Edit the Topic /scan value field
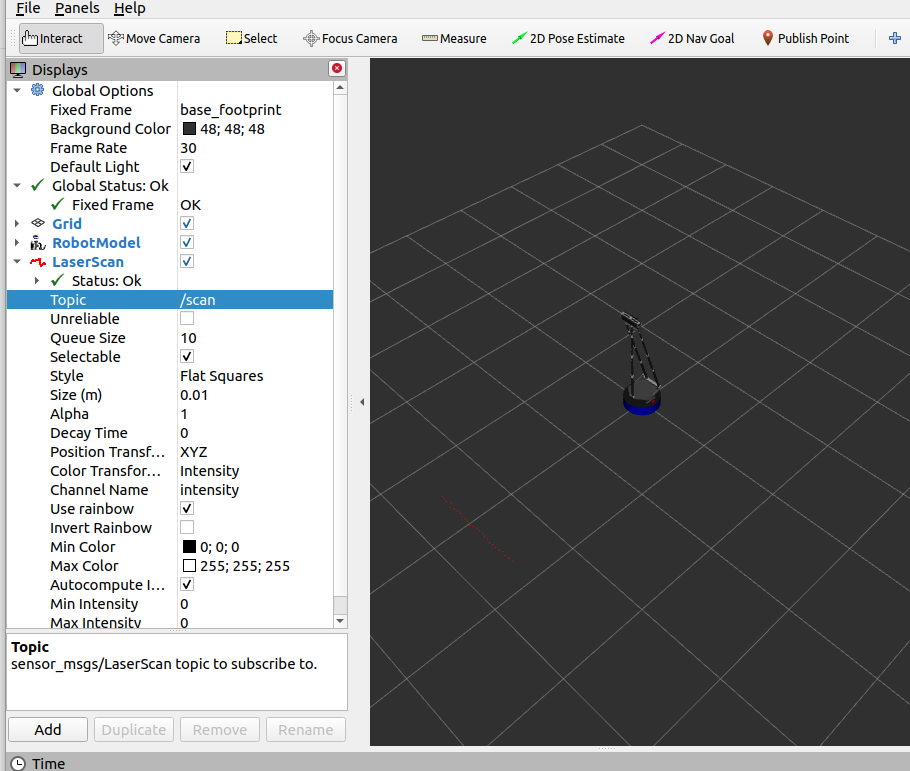Viewport: 910px width, 771px height. tap(255, 300)
